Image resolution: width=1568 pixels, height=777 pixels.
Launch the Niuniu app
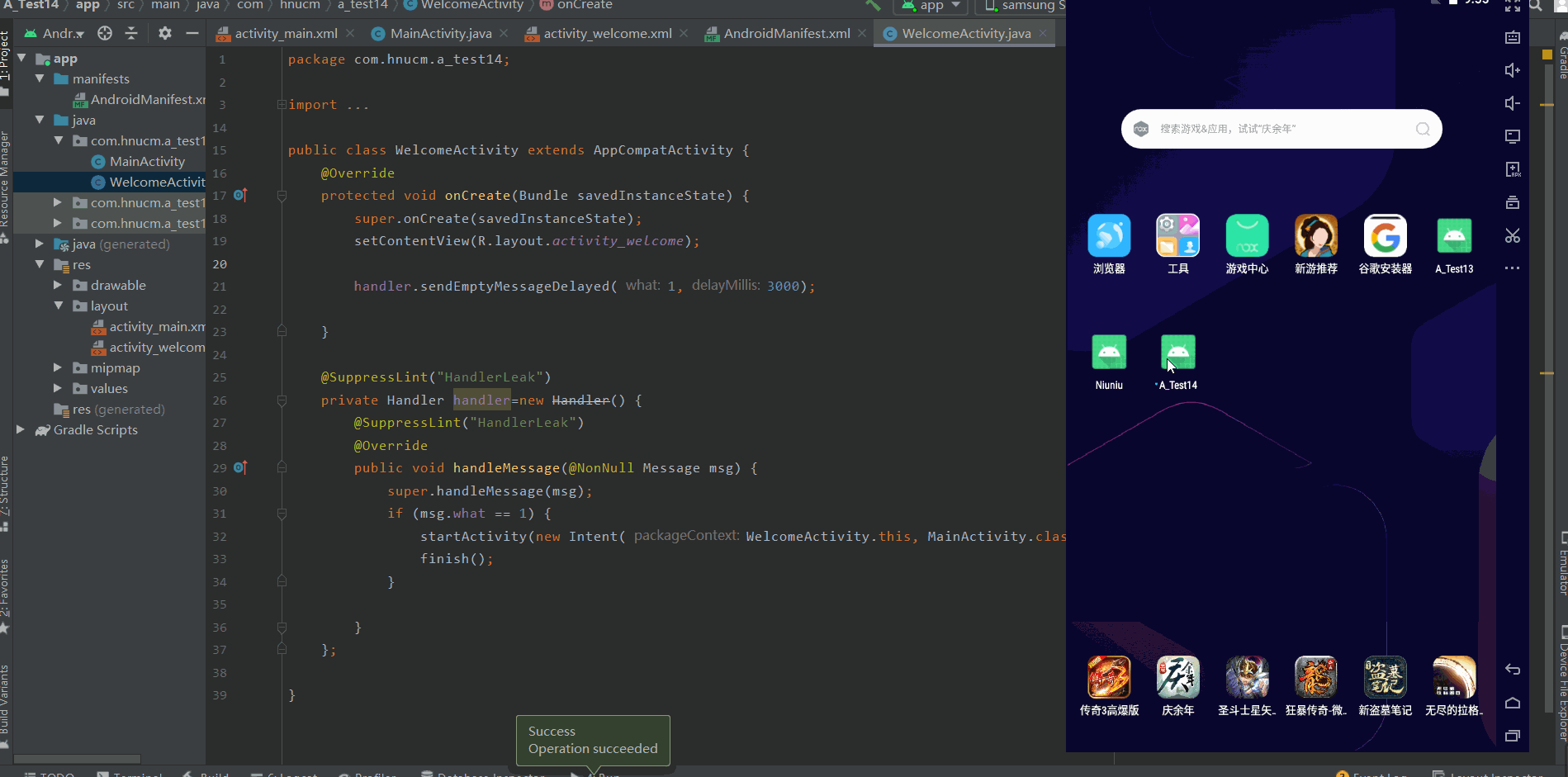coord(1109,353)
